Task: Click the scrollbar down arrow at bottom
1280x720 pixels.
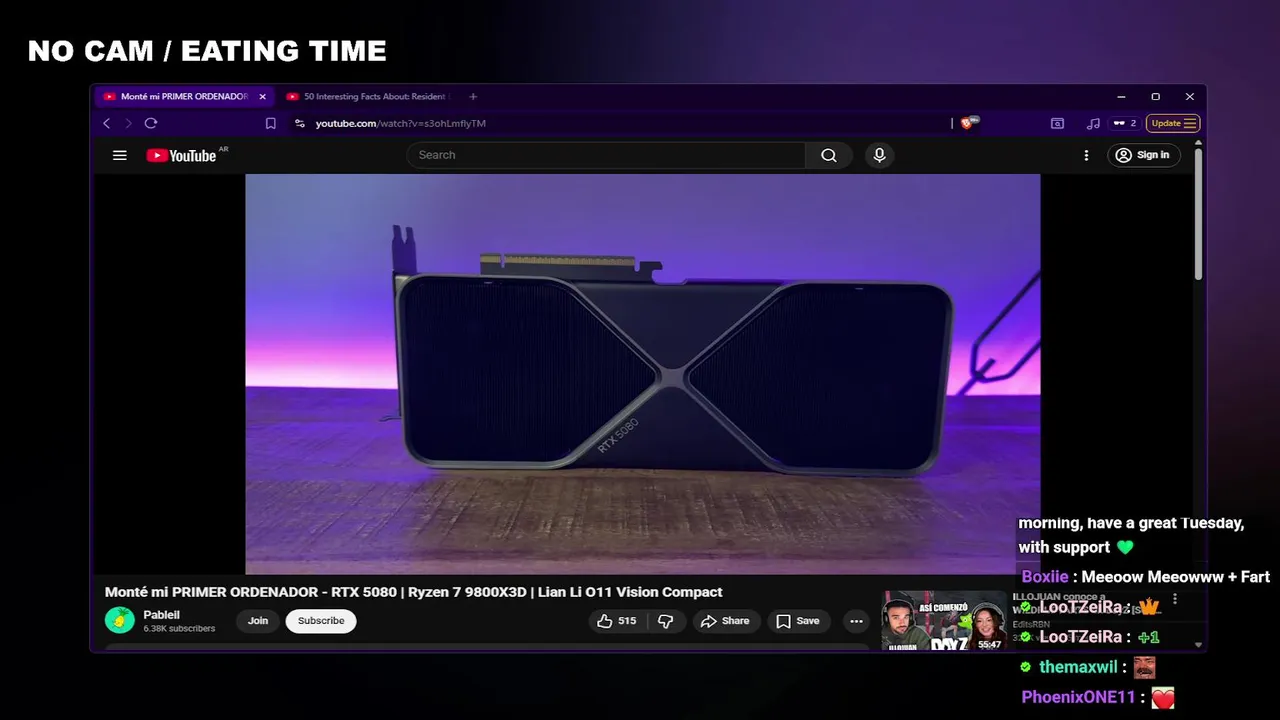Action: [x=1198, y=645]
